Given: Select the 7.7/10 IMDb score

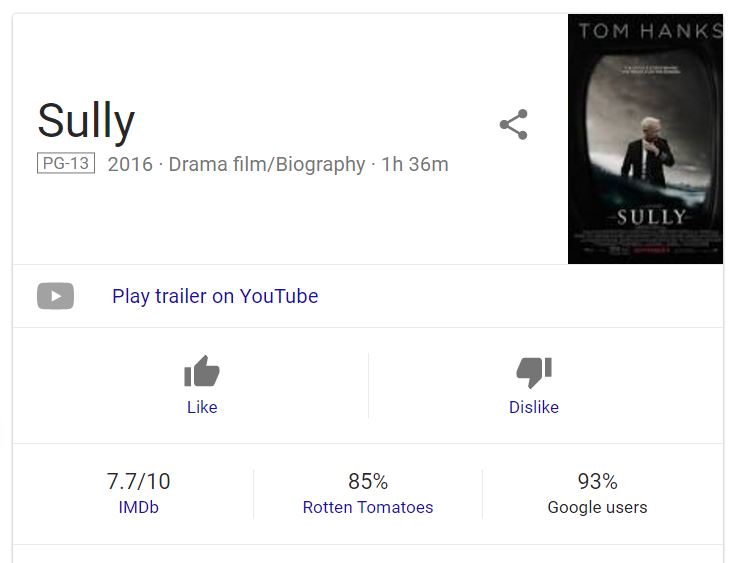Looking at the screenshot, I should (x=138, y=481).
